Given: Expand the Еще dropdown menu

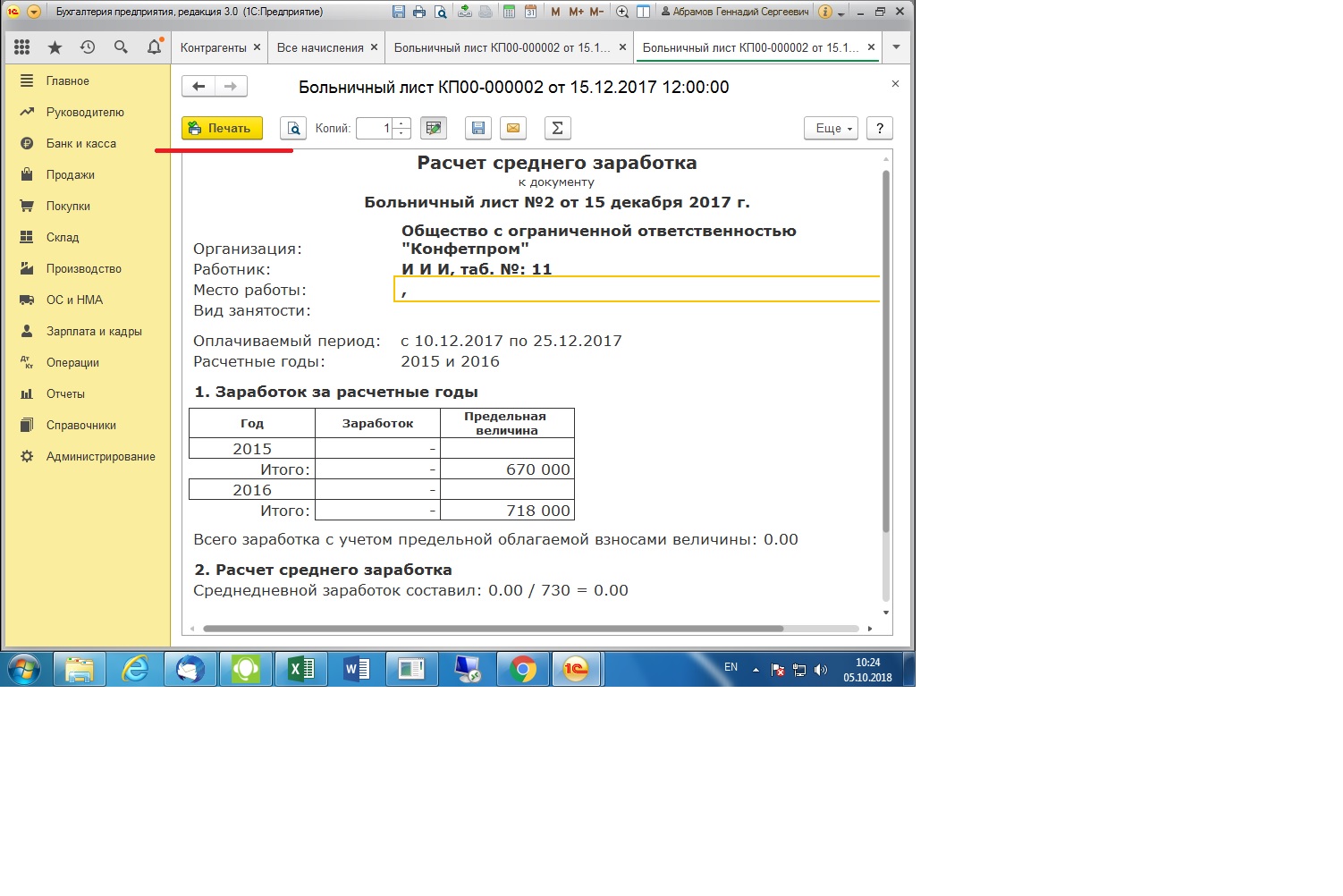Looking at the screenshot, I should coord(831,129).
